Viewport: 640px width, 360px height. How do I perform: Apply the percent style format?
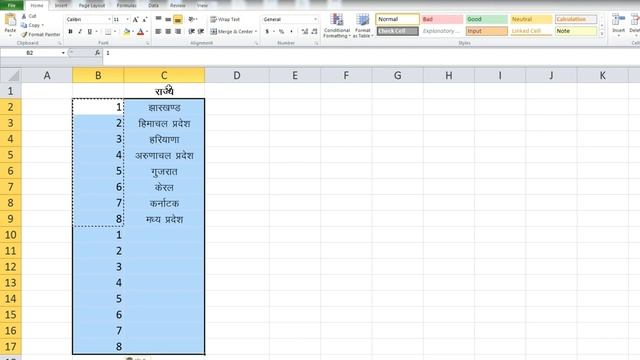click(x=281, y=31)
